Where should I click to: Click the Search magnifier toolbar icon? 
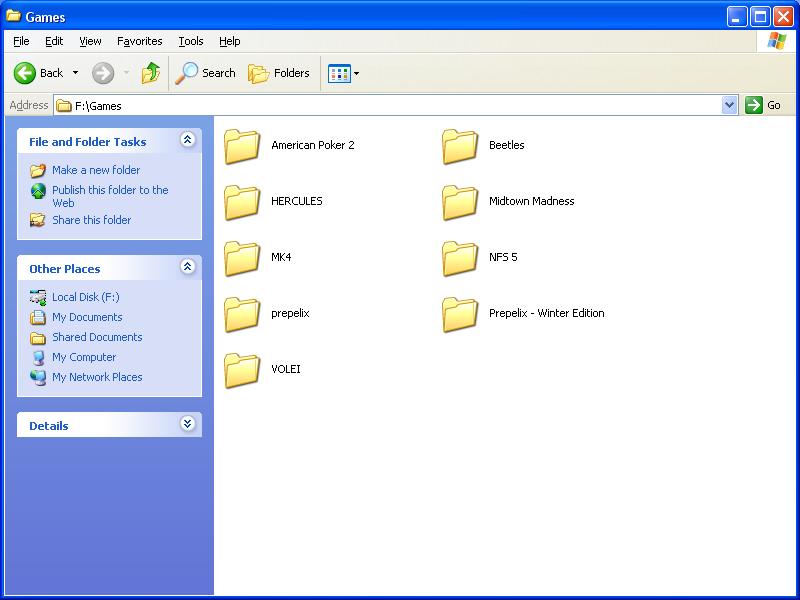pos(187,73)
